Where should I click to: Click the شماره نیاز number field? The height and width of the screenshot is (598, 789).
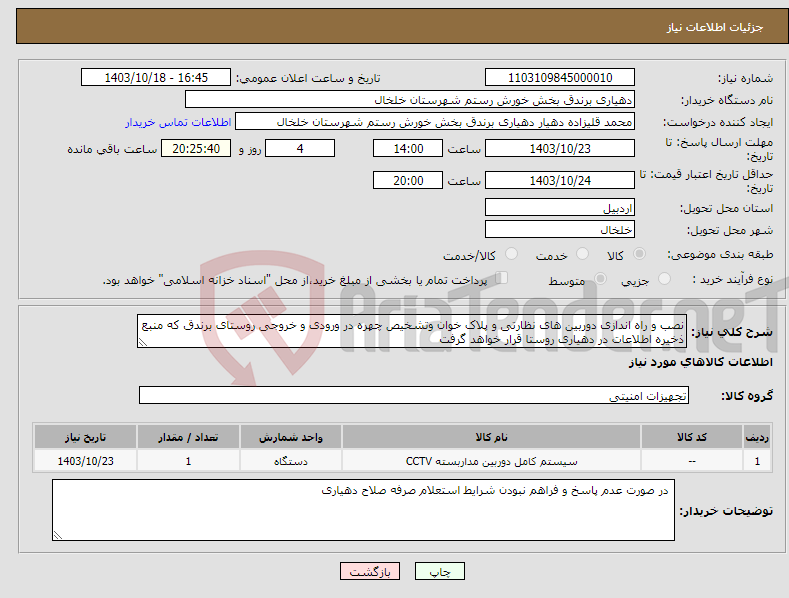click(x=560, y=78)
